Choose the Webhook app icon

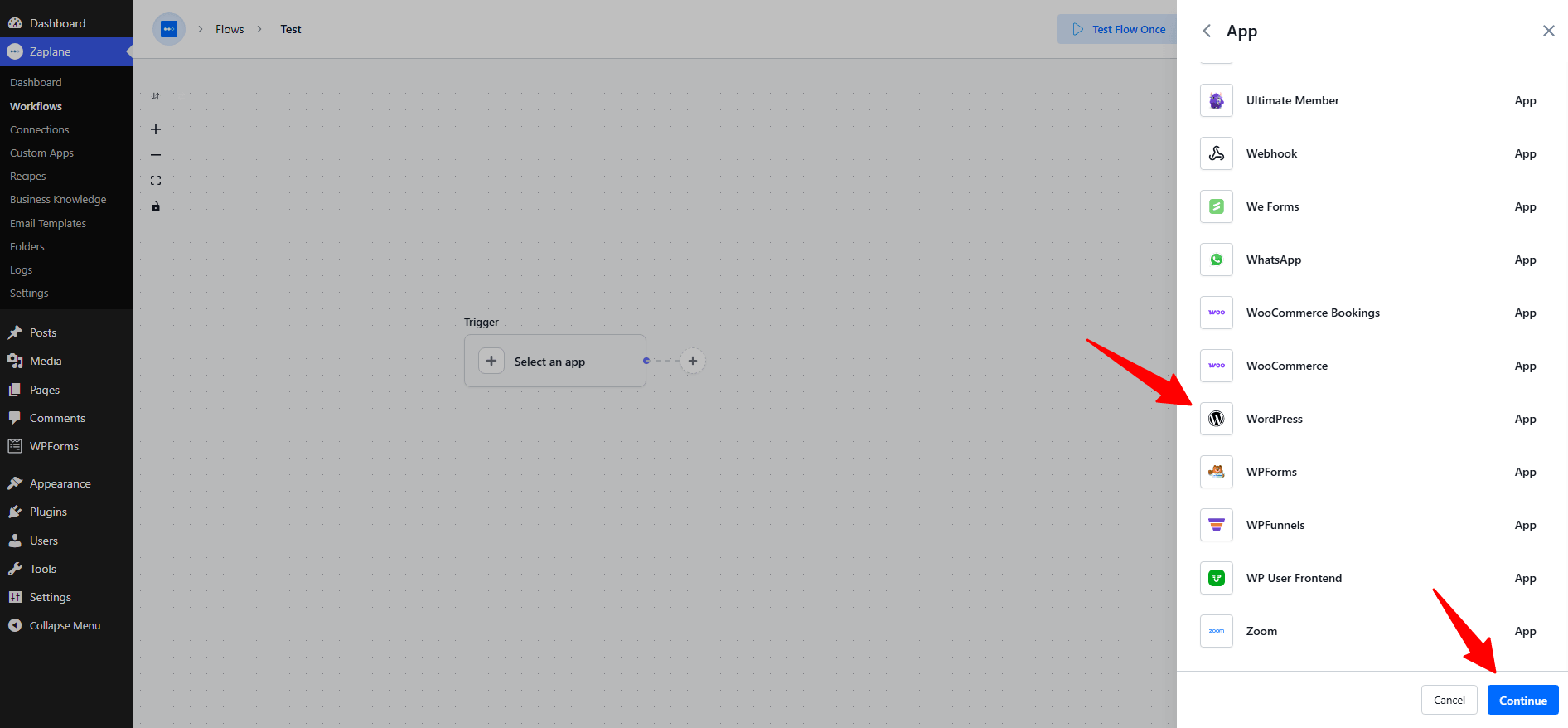pyautogui.click(x=1216, y=153)
